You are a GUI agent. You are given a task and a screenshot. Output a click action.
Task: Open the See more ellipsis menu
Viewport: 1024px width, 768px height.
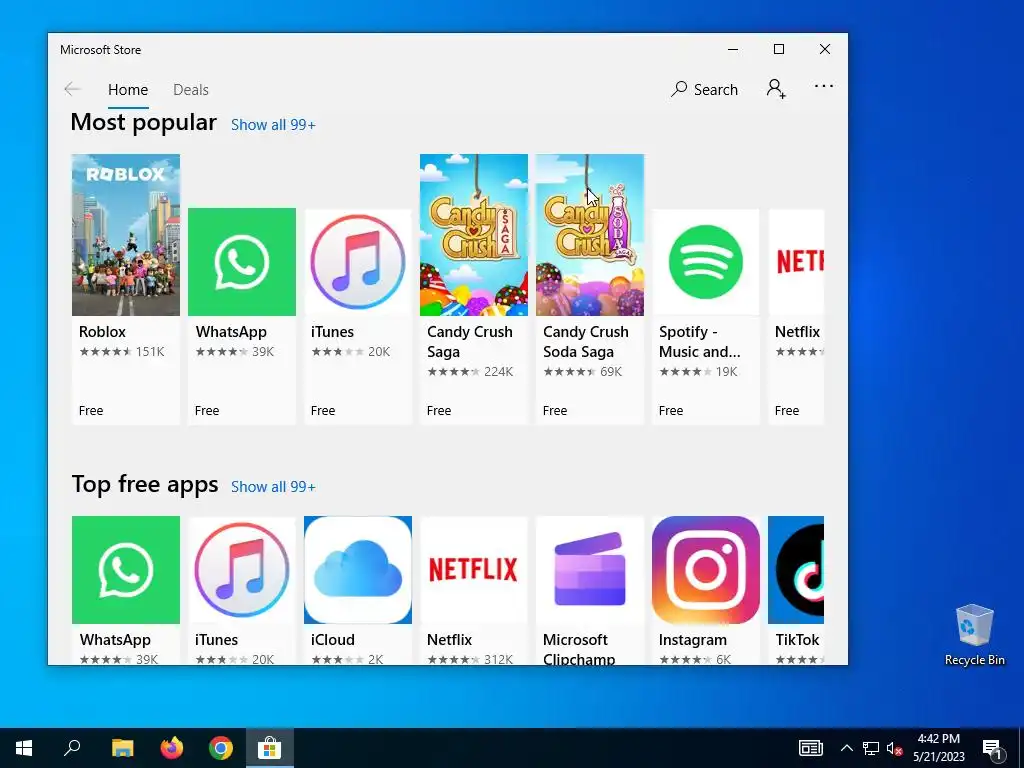[x=824, y=86]
